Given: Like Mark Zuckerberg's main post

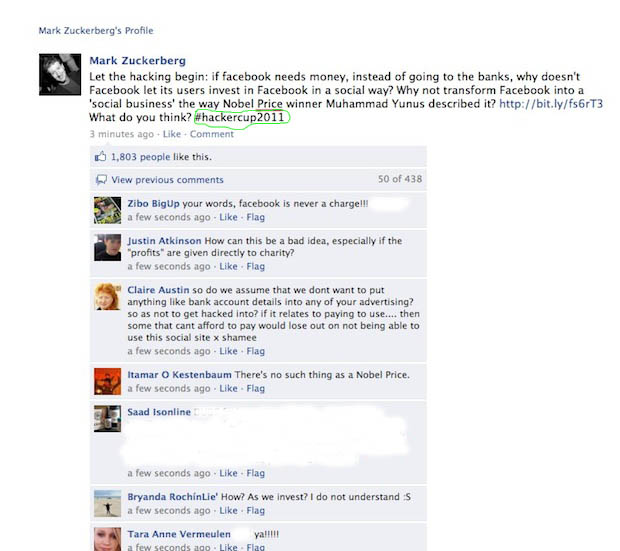Looking at the screenshot, I should tap(172, 134).
